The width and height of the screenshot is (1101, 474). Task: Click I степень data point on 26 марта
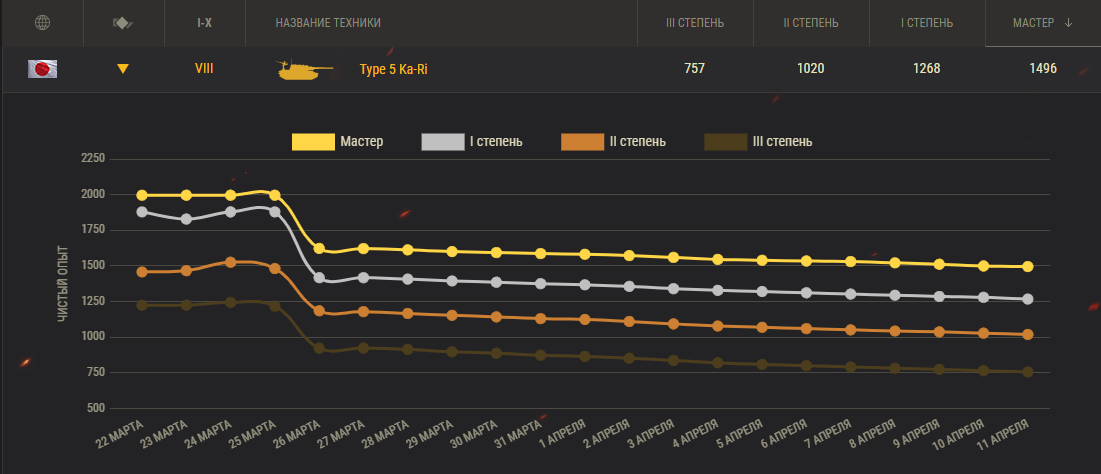319,278
